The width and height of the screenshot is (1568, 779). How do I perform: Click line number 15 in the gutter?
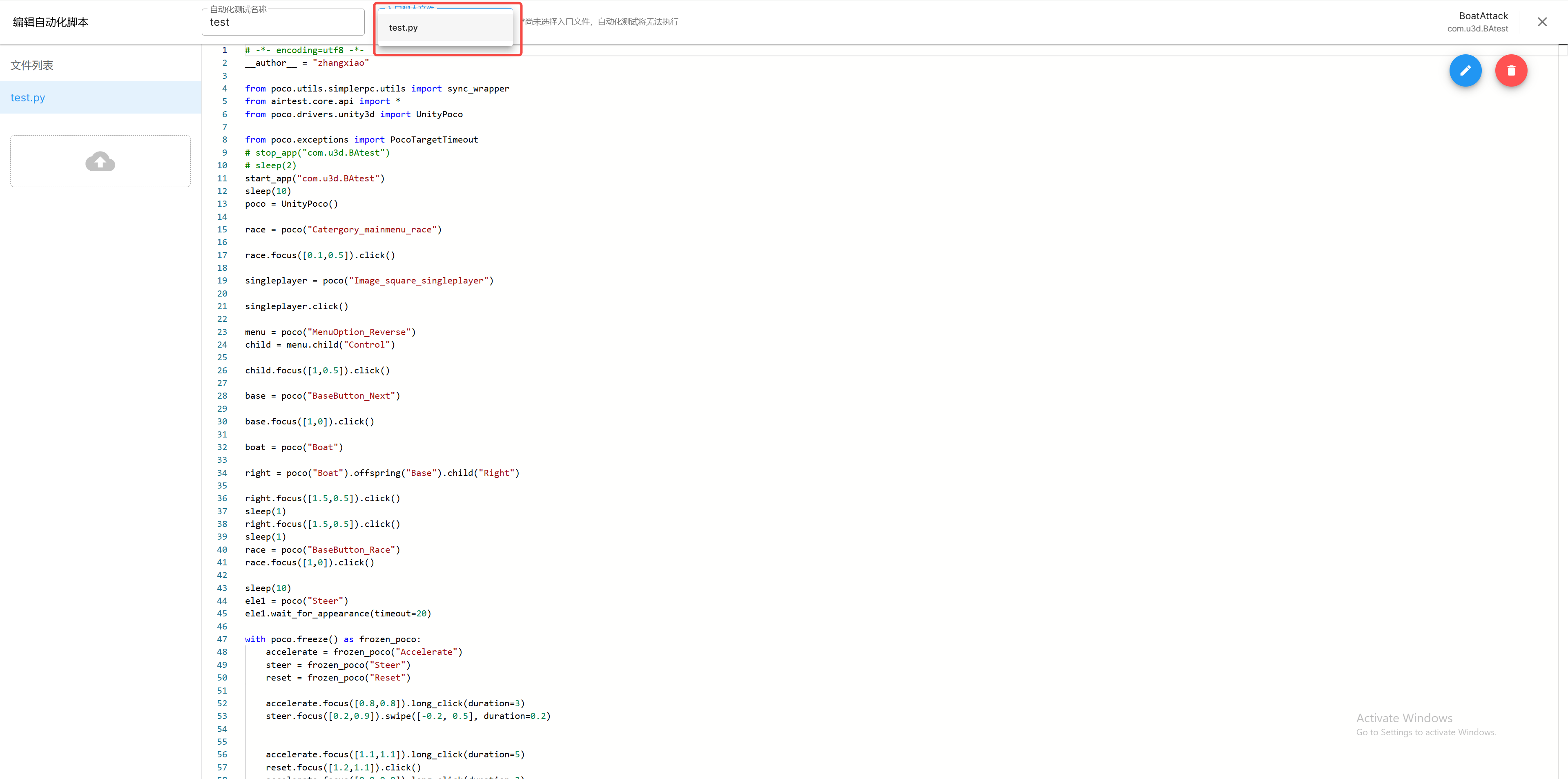(x=222, y=230)
